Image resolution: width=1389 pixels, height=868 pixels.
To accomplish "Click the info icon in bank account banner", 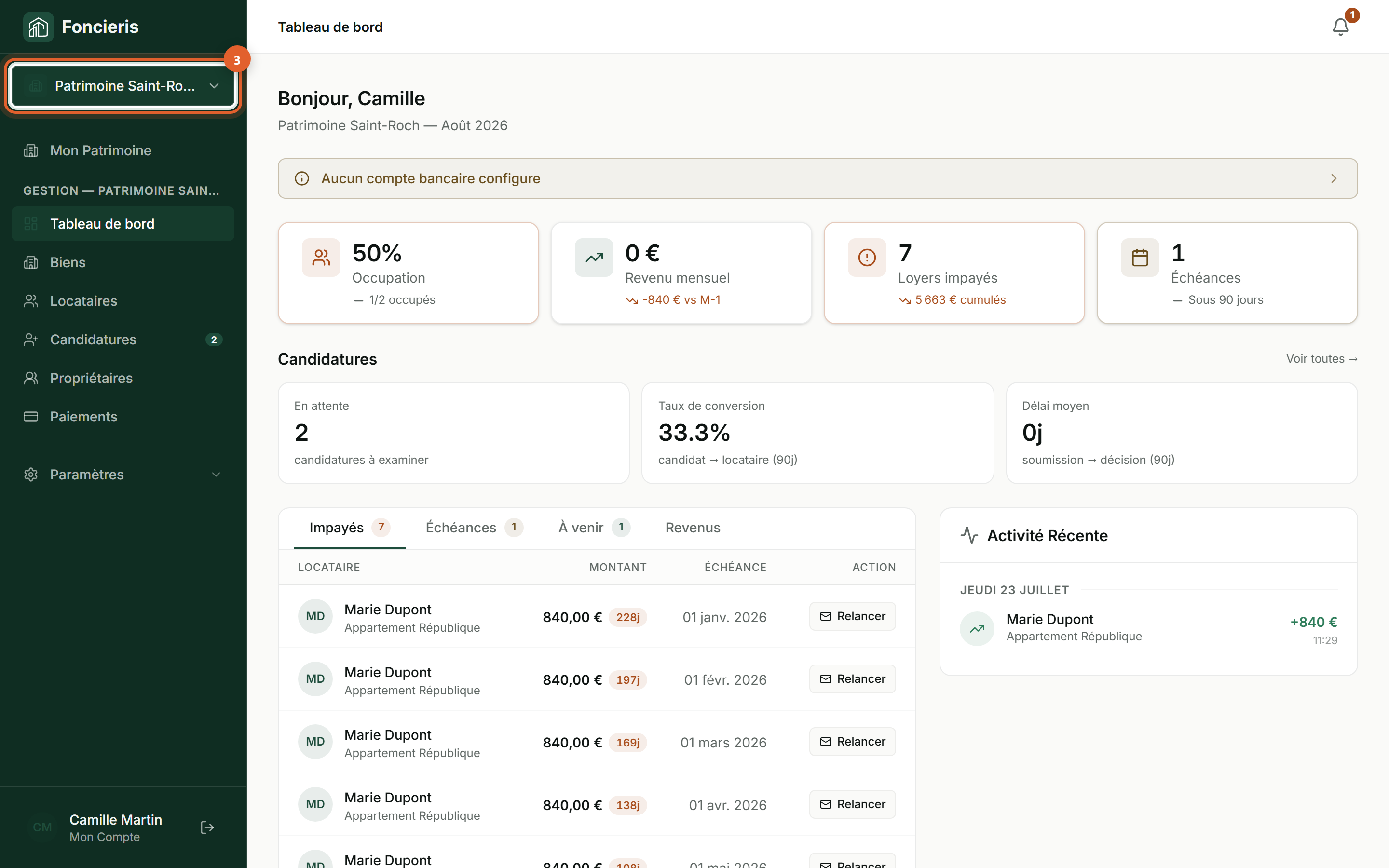I will coord(302,178).
